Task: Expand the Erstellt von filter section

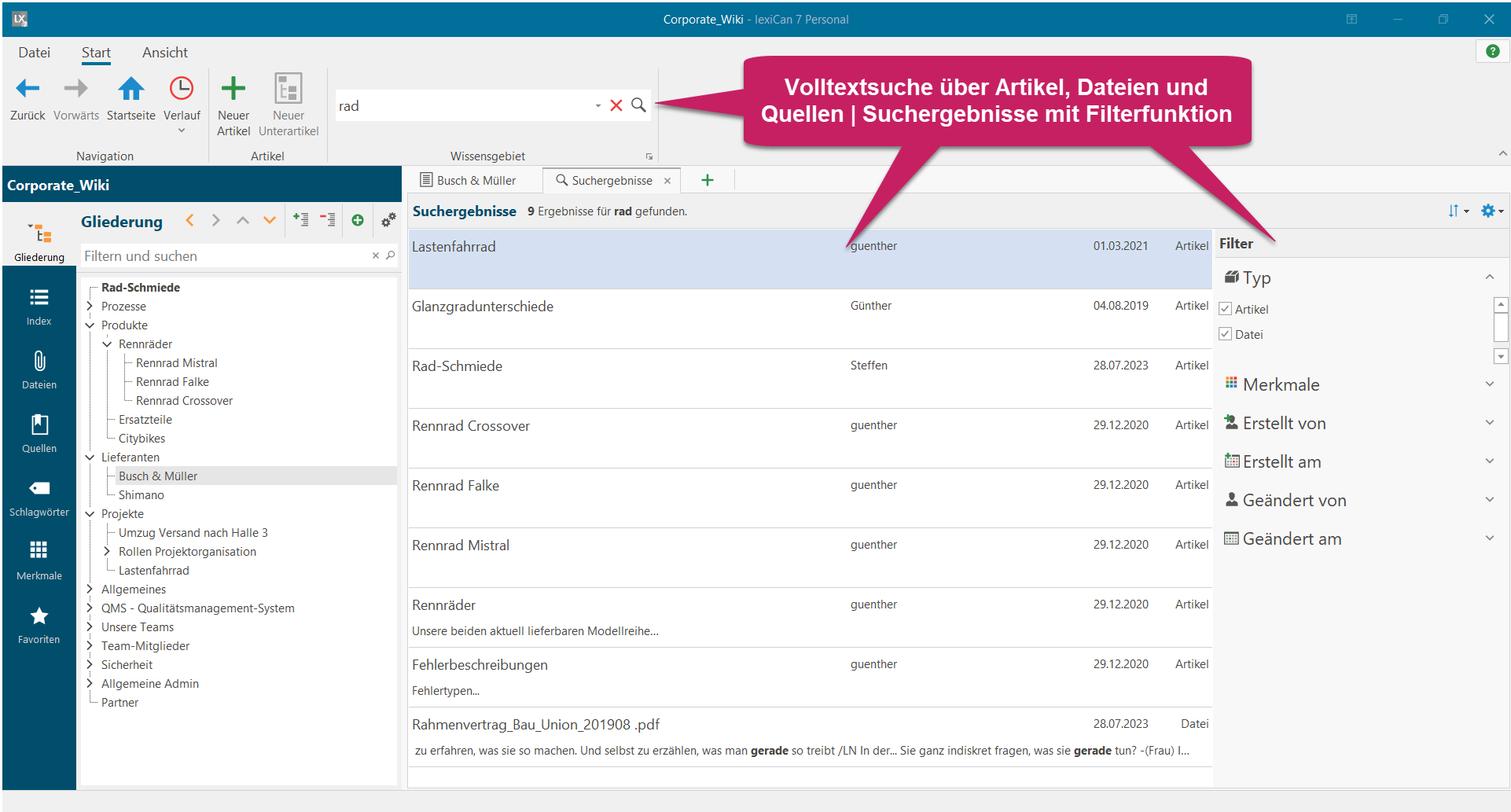Action: [1489, 423]
